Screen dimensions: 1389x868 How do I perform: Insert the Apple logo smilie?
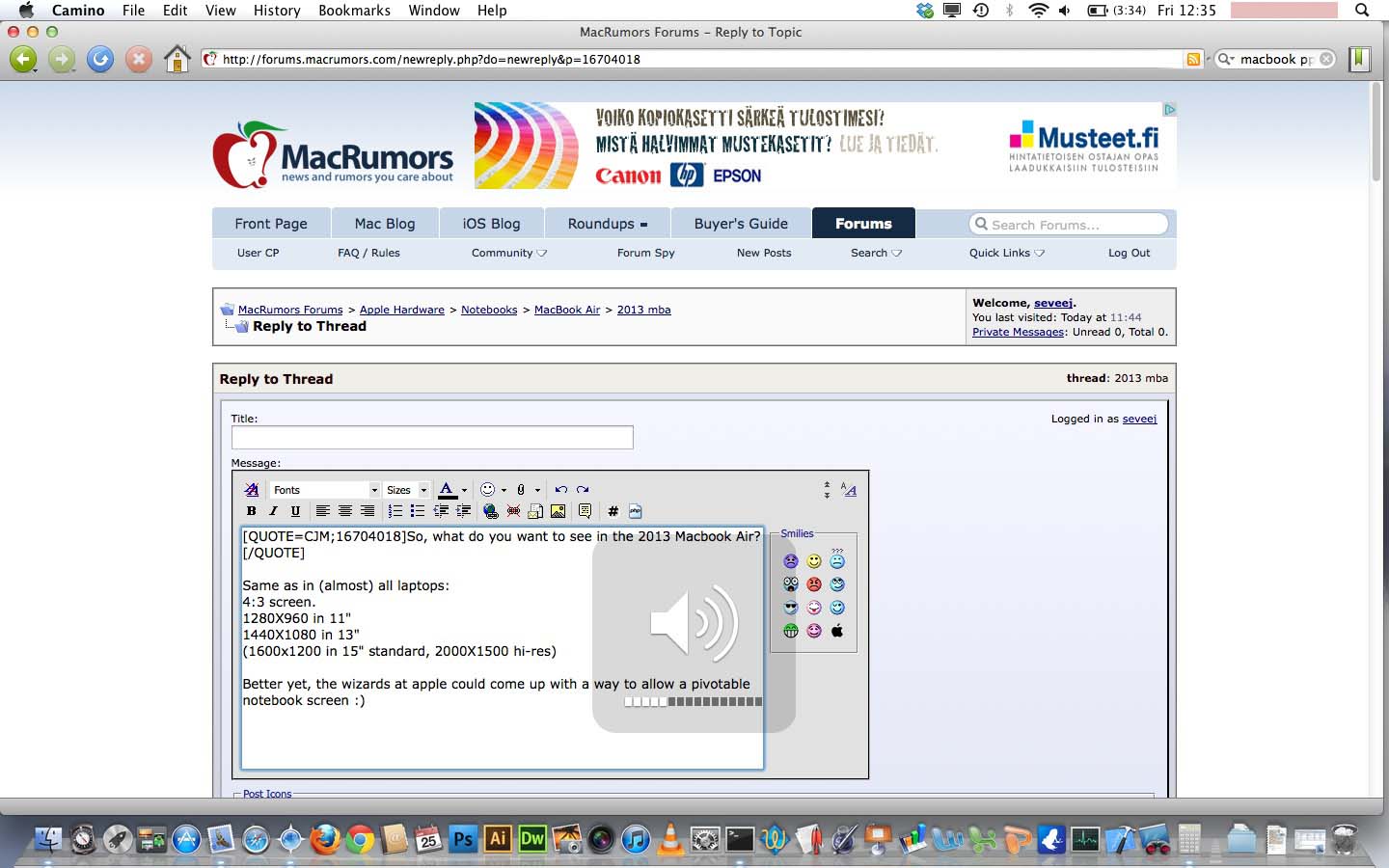(837, 631)
